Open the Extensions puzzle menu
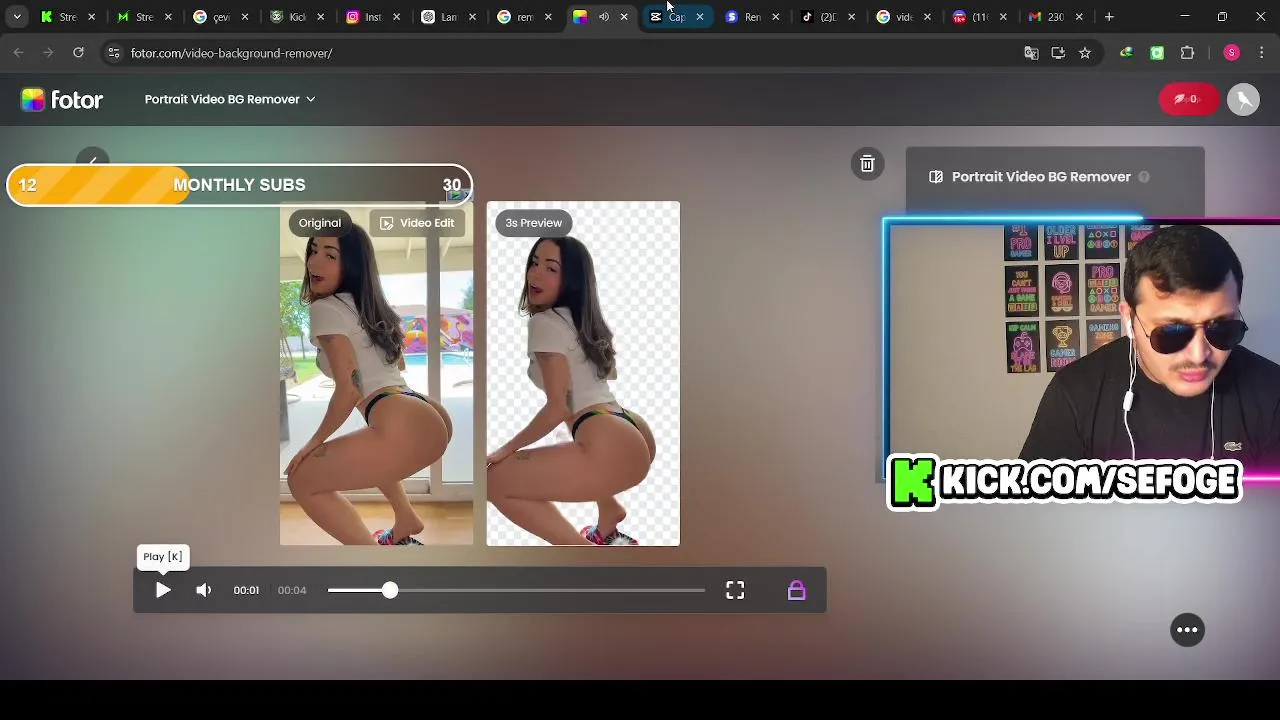Image resolution: width=1280 pixels, height=720 pixels. tap(1188, 53)
